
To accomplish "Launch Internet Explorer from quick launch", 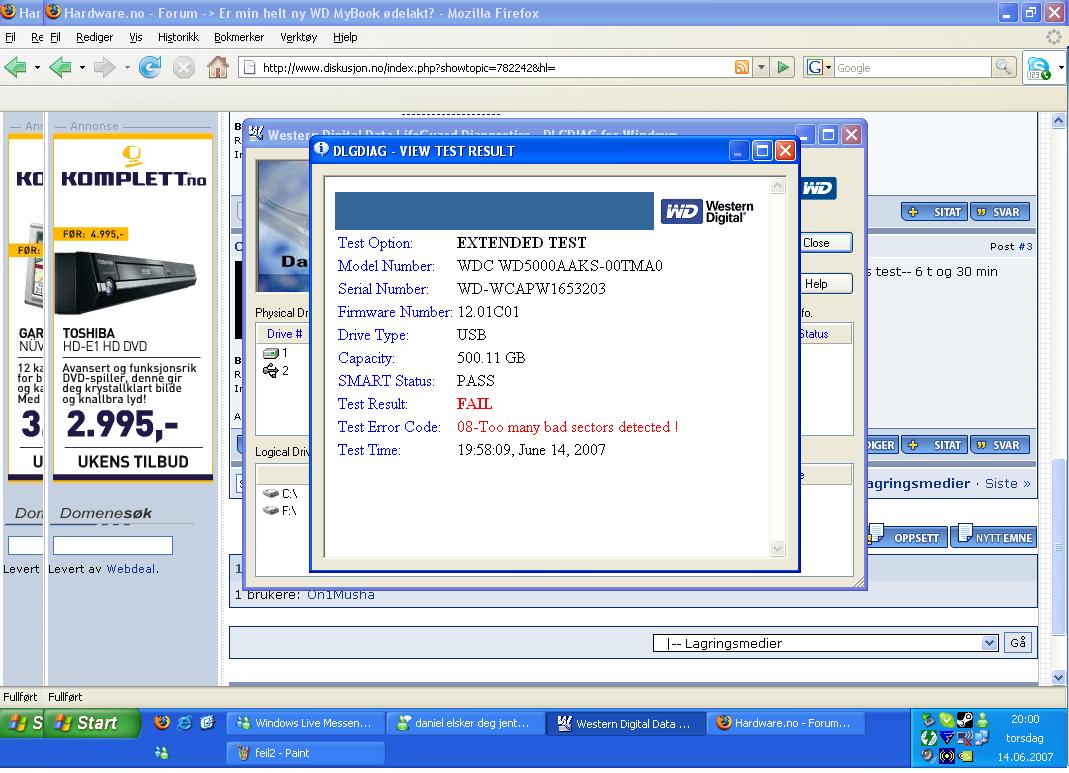I will [184, 723].
